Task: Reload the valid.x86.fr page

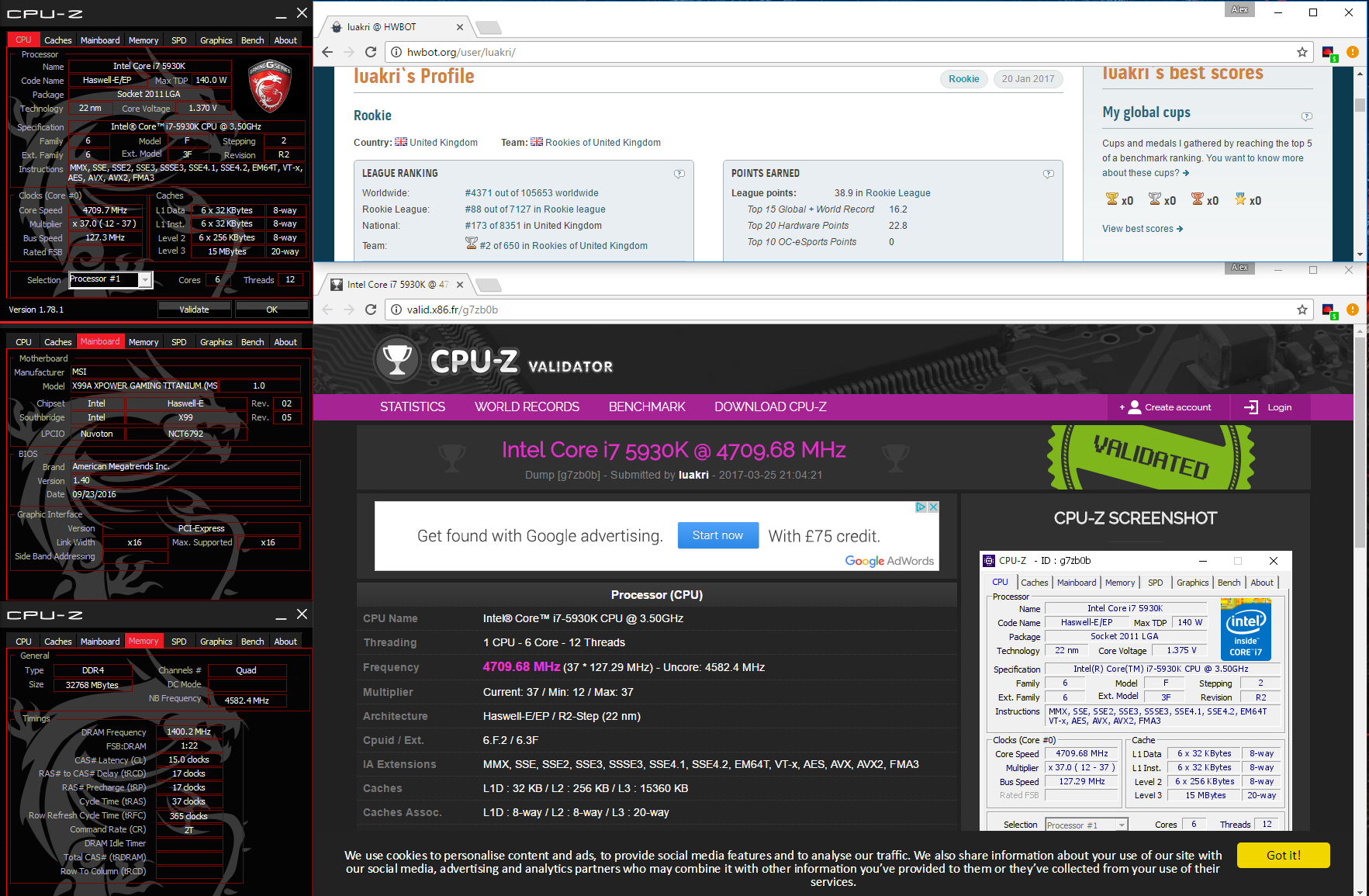Action: pos(371,310)
